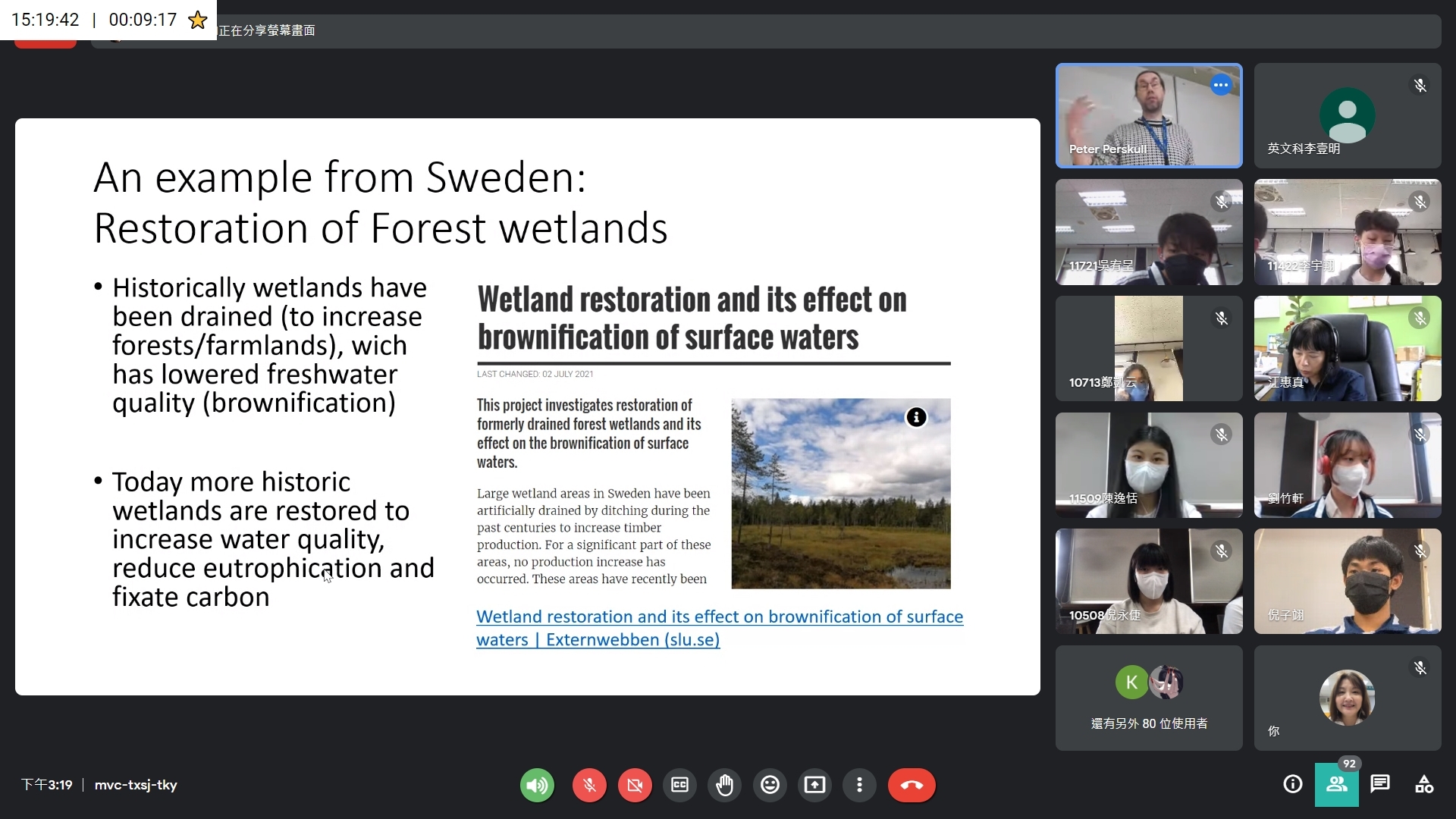Open the emoji reactions picker
The height and width of the screenshot is (819, 1456).
pyautogui.click(x=770, y=785)
